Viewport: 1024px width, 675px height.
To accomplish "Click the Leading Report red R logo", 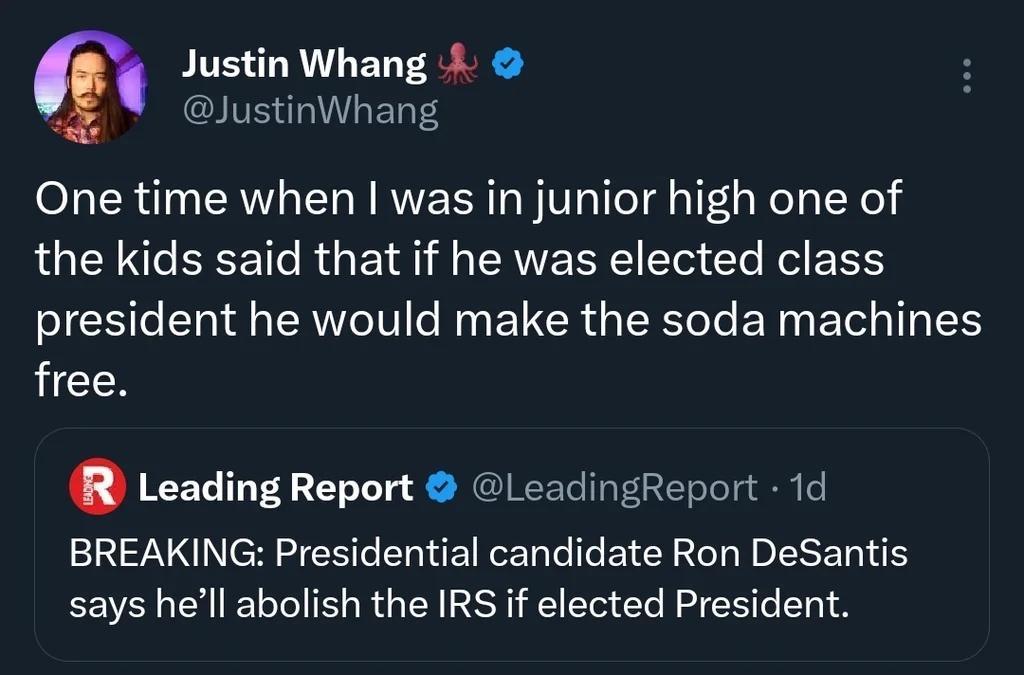I will [x=96, y=488].
